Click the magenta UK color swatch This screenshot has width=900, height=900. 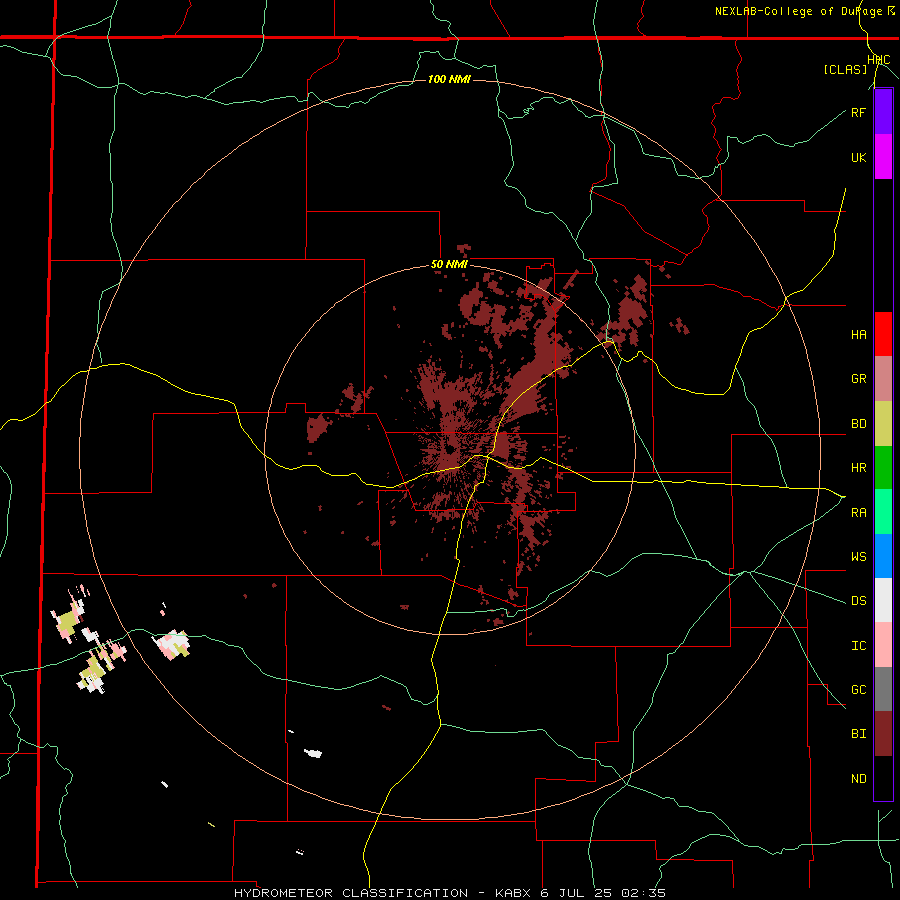click(x=883, y=157)
